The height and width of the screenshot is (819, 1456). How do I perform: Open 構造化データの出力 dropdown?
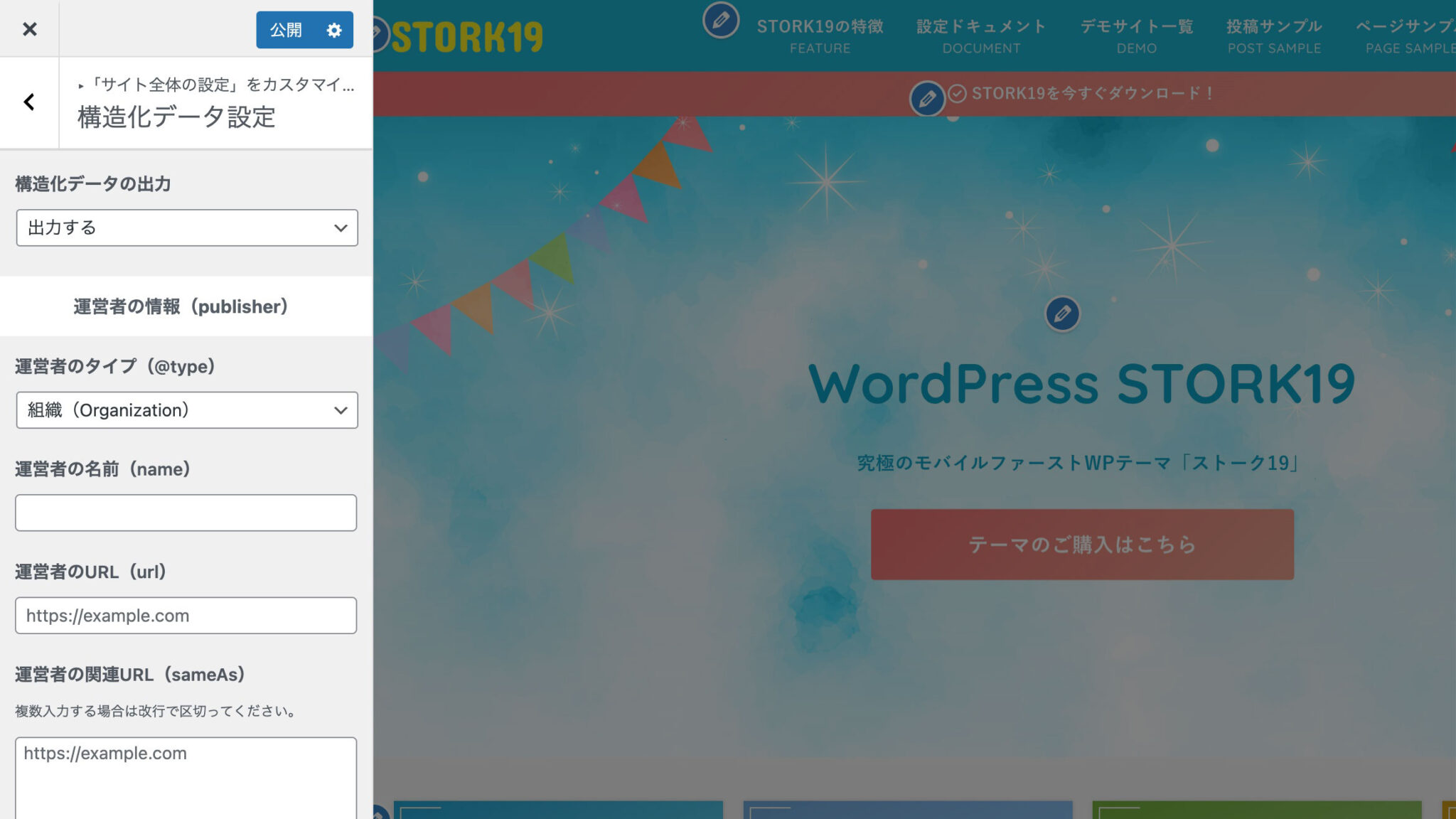coord(187,227)
